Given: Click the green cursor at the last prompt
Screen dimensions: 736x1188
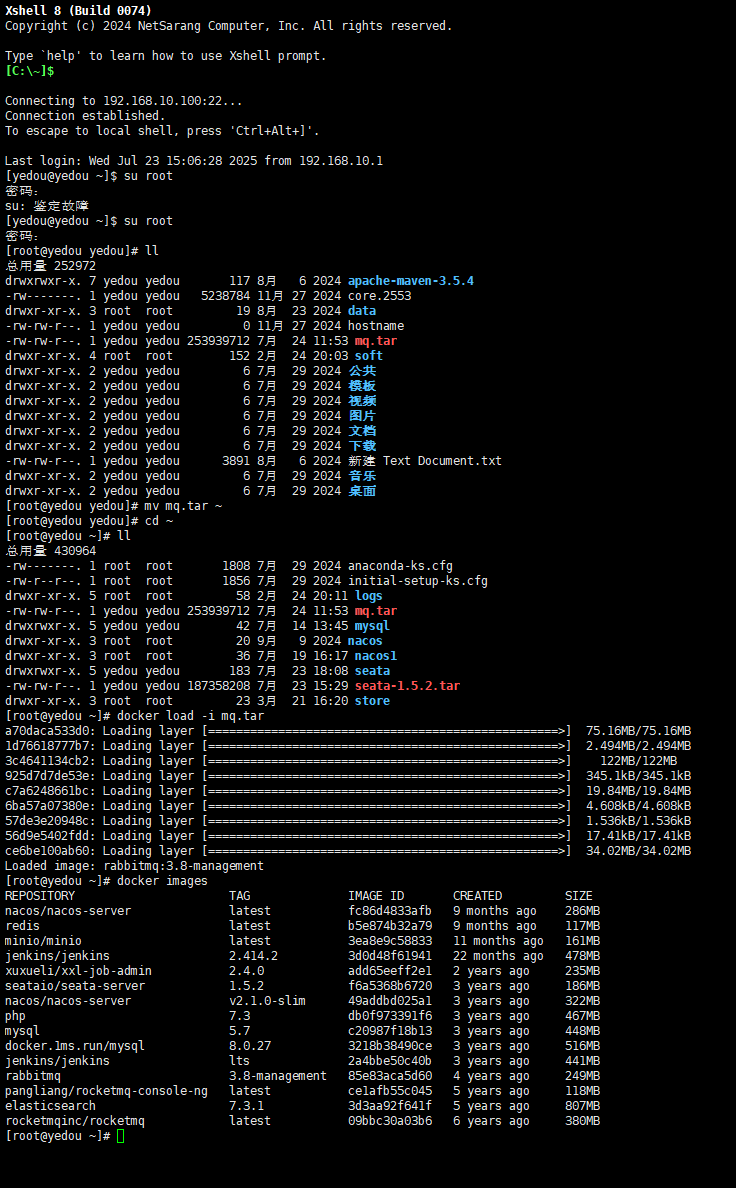Looking at the screenshot, I should [x=121, y=1136].
